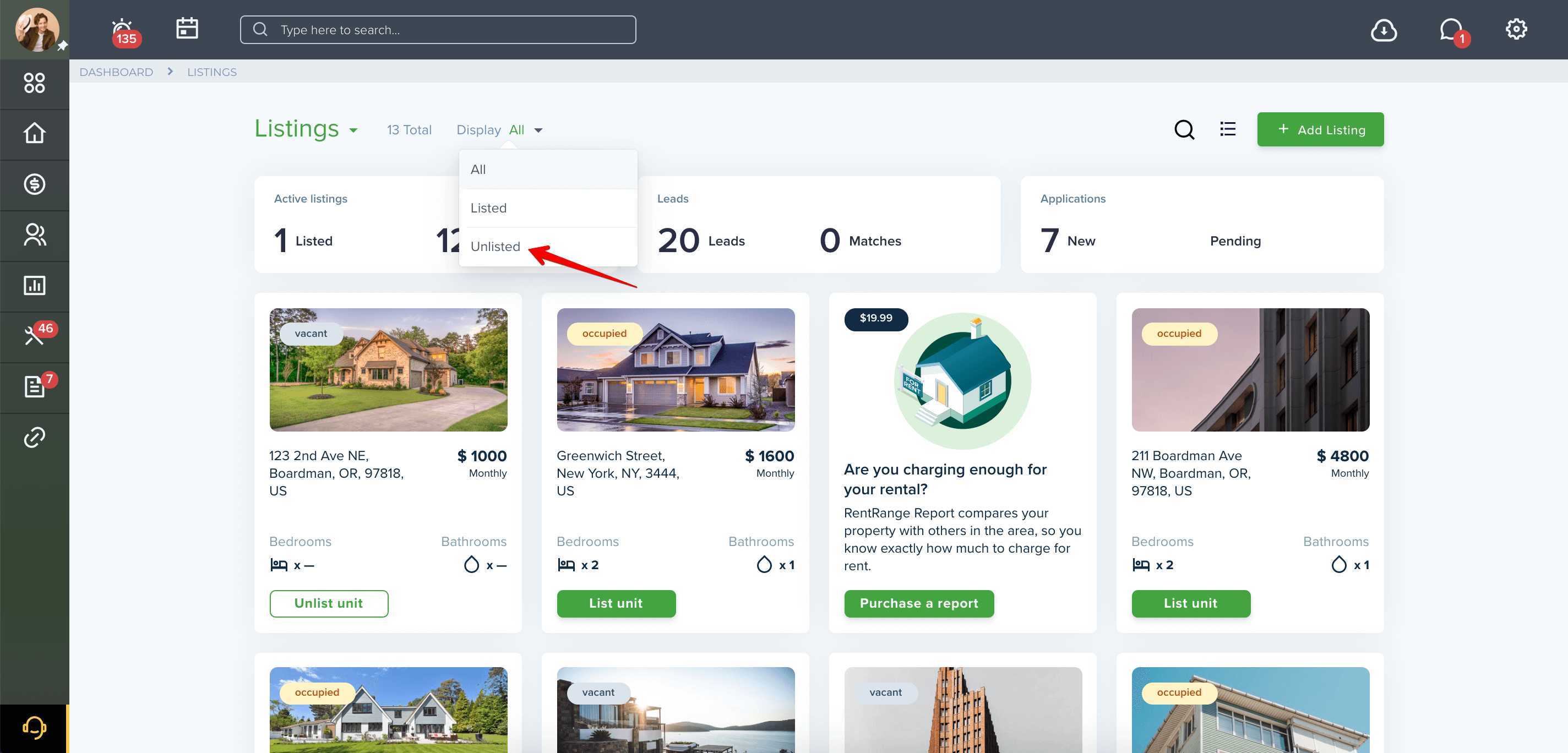Viewport: 1568px width, 753px height.
Task: Click List unit for Greenwich Street
Action: pyautogui.click(x=616, y=603)
